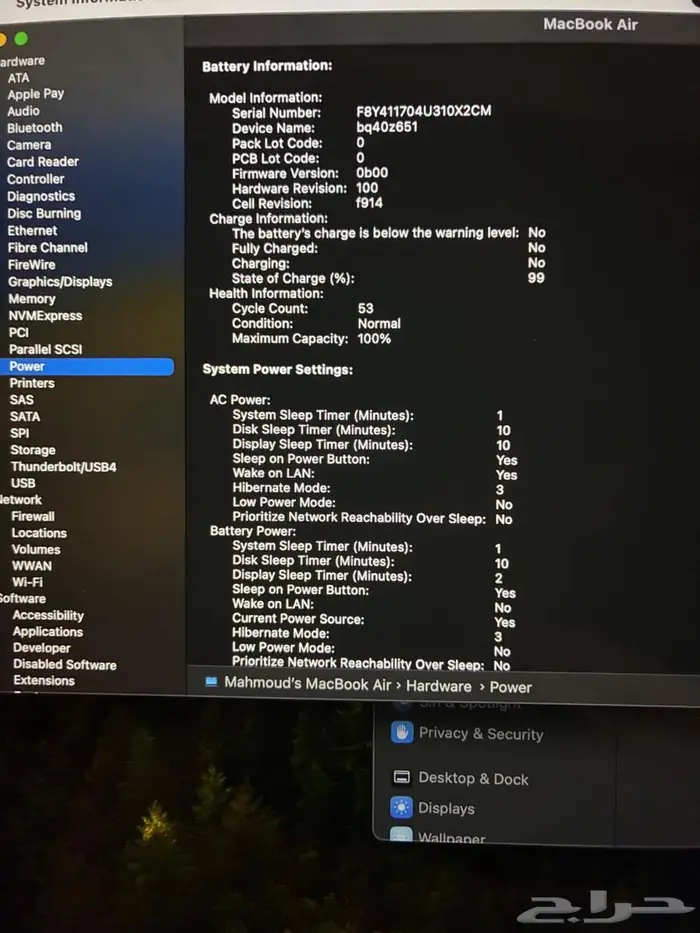Image resolution: width=700 pixels, height=933 pixels.
Task: Open the FireWire entry
Action: click(x=32, y=265)
